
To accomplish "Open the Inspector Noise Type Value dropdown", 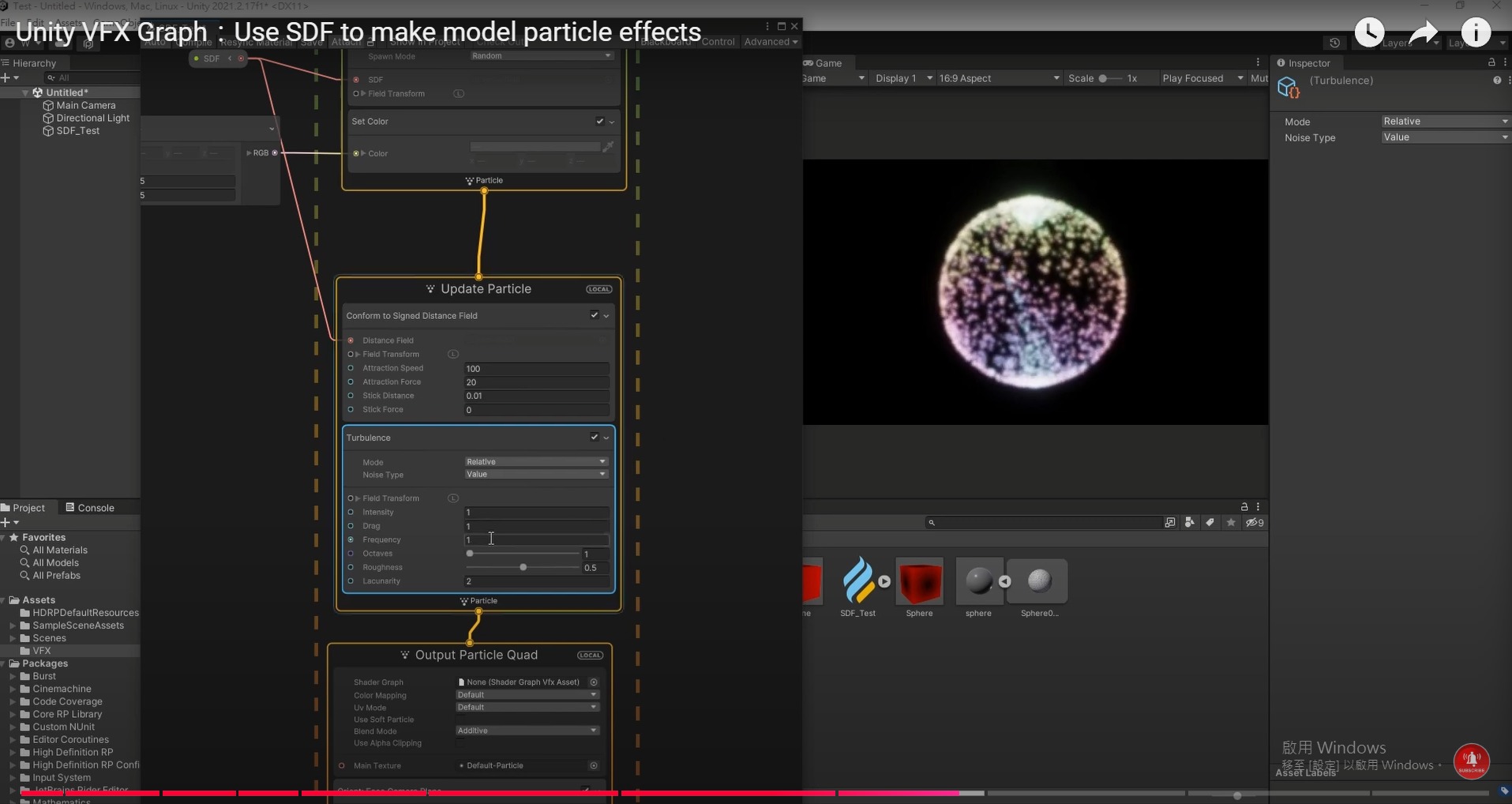I will 1446,137.
